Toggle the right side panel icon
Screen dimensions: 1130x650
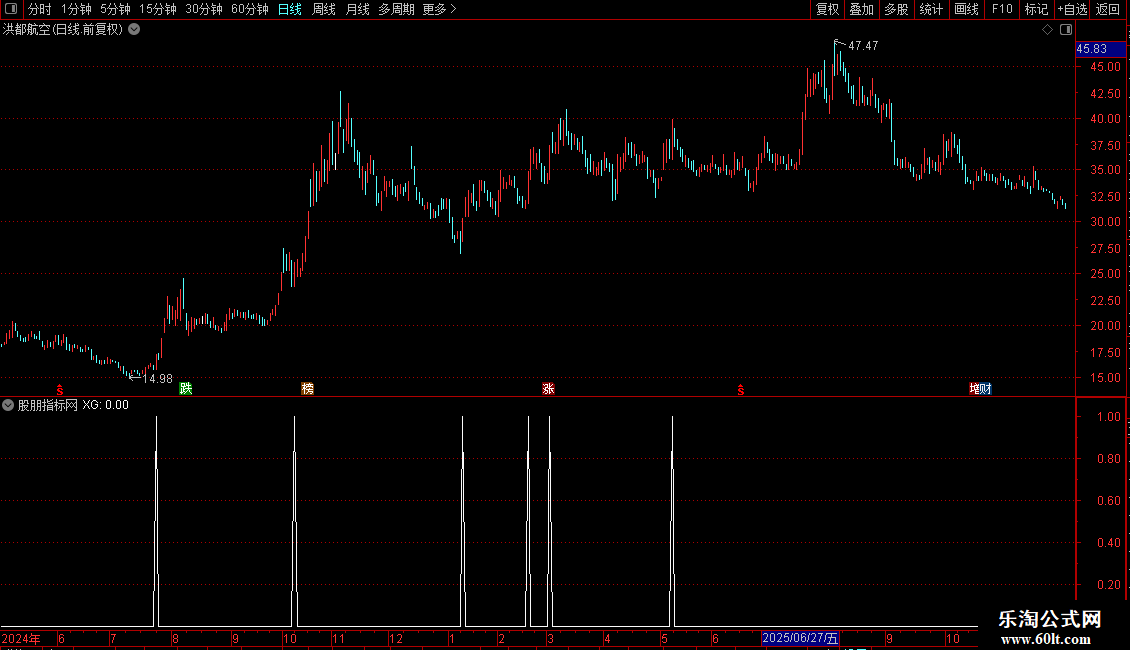tap(1066, 30)
